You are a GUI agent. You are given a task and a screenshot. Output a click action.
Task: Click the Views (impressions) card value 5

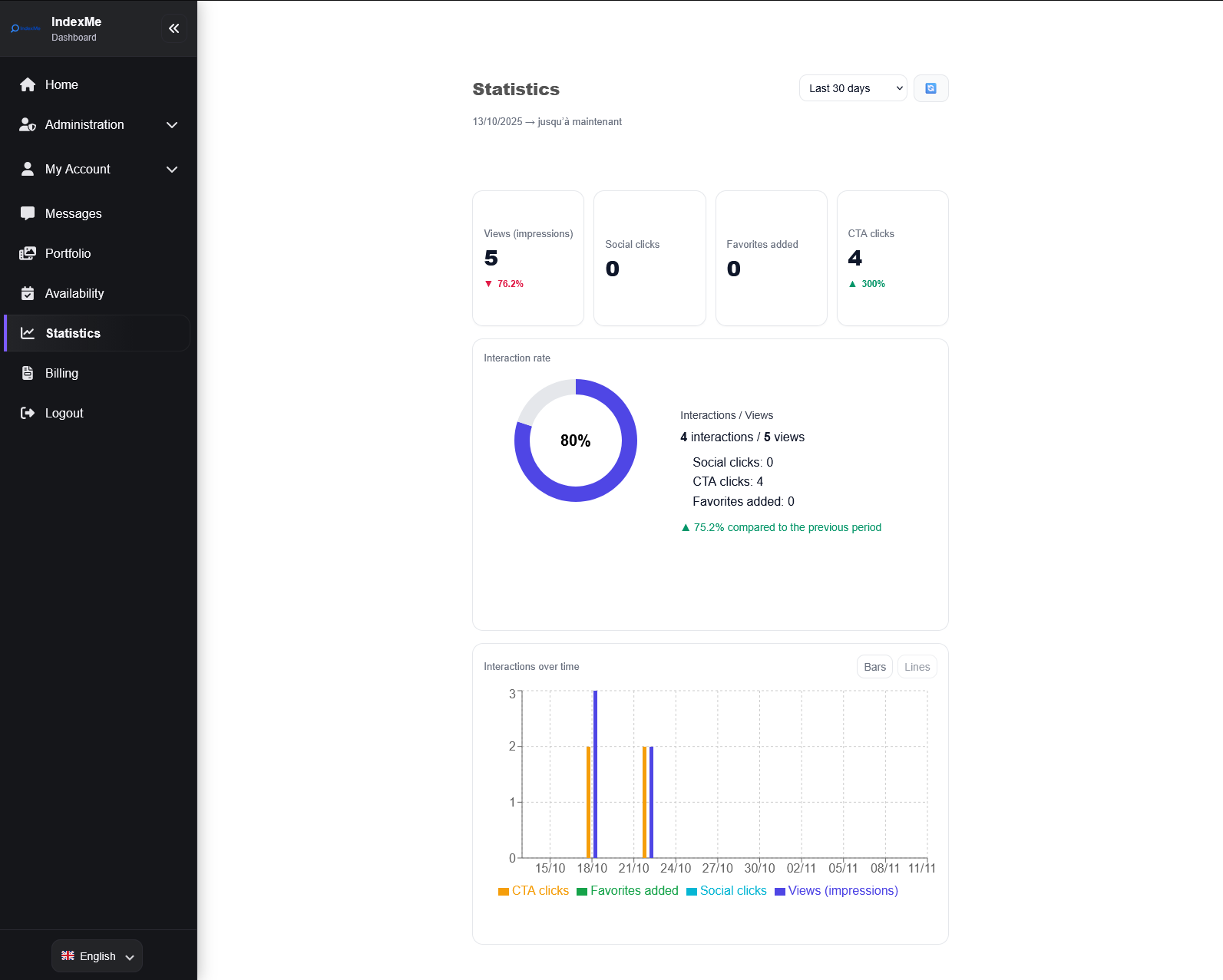point(491,259)
